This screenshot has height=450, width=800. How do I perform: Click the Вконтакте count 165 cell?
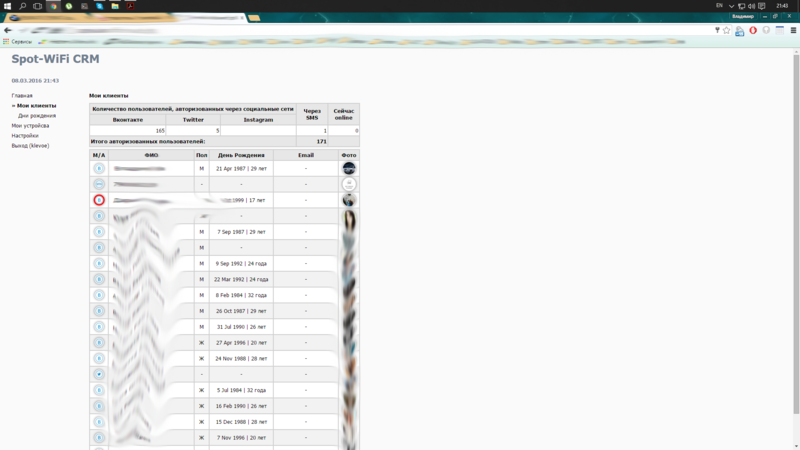click(x=128, y=131)
